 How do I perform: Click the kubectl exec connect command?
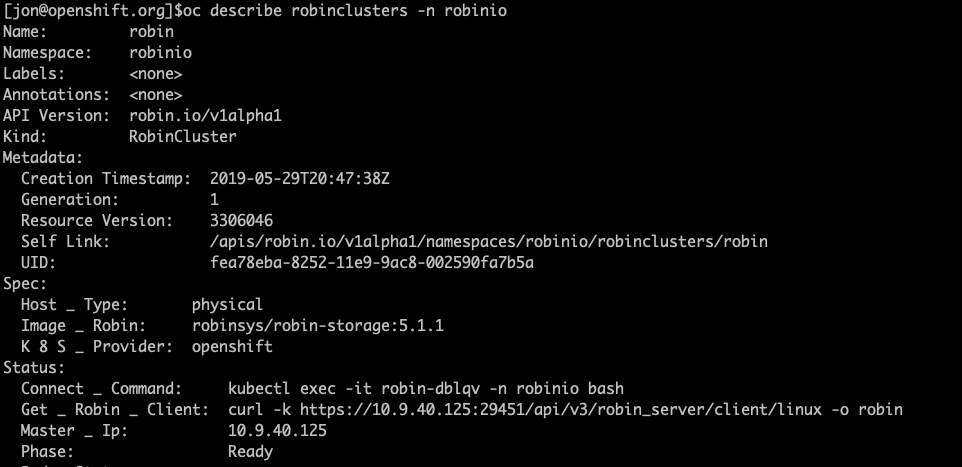[426, 388]
